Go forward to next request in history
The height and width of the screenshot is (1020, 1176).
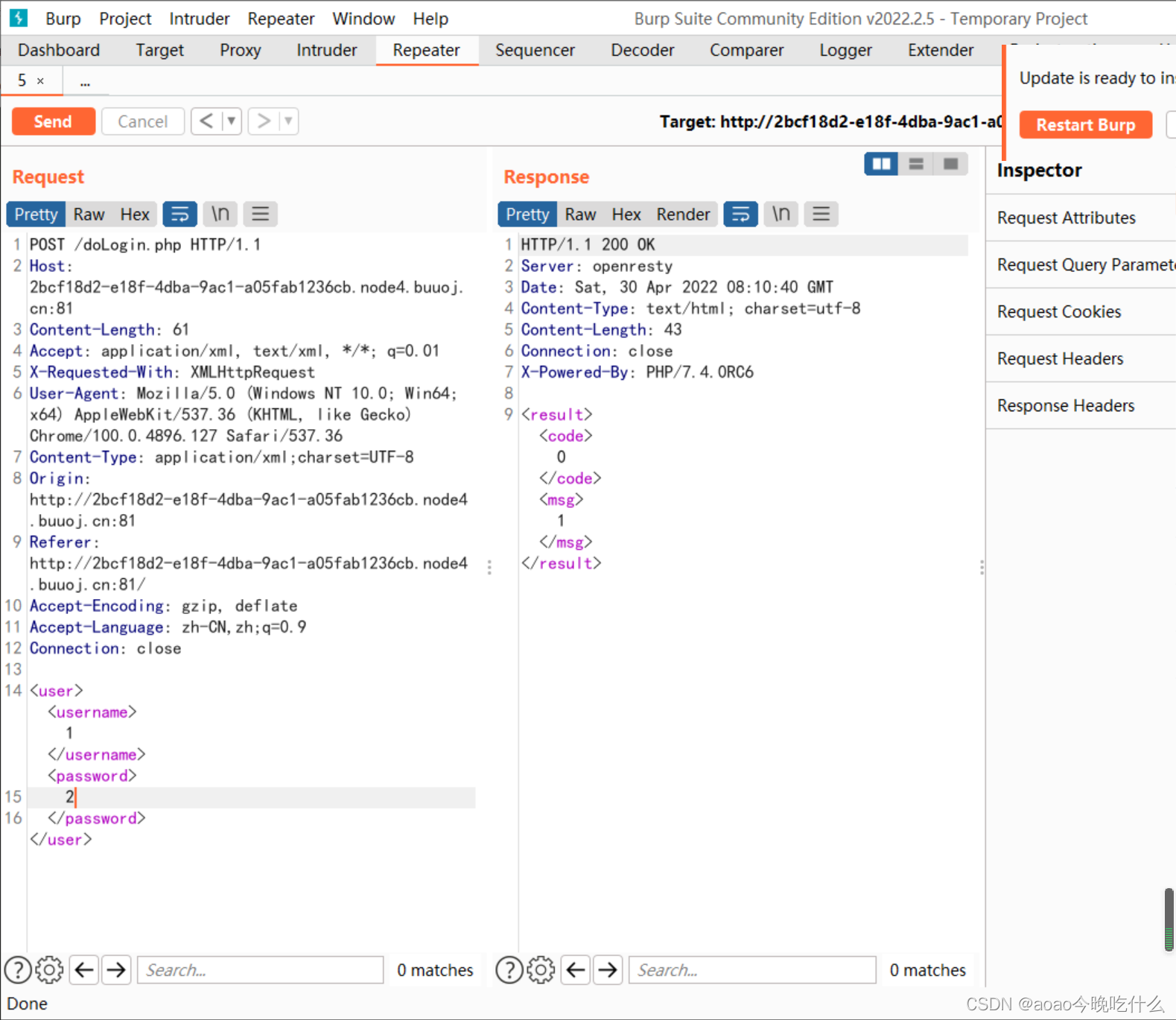click(x=264, y=121)
